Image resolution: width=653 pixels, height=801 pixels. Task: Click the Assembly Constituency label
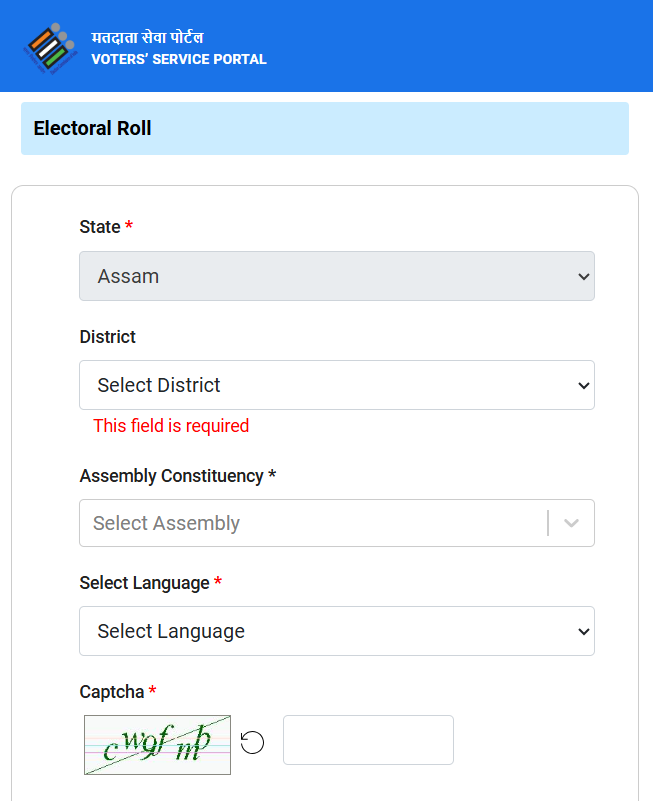[172, 476]
